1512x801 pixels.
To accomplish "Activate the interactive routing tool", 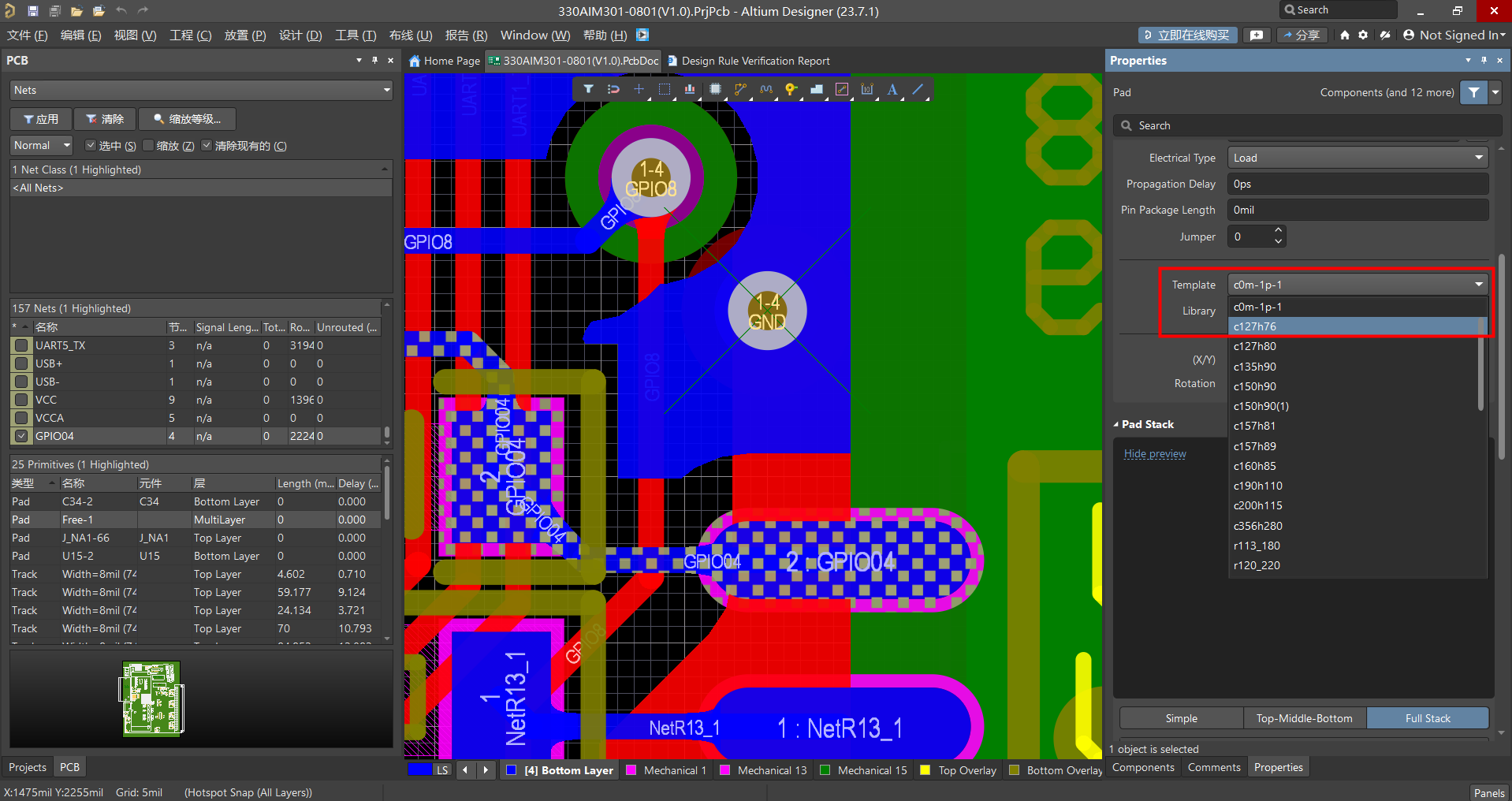I will point(740,90).
